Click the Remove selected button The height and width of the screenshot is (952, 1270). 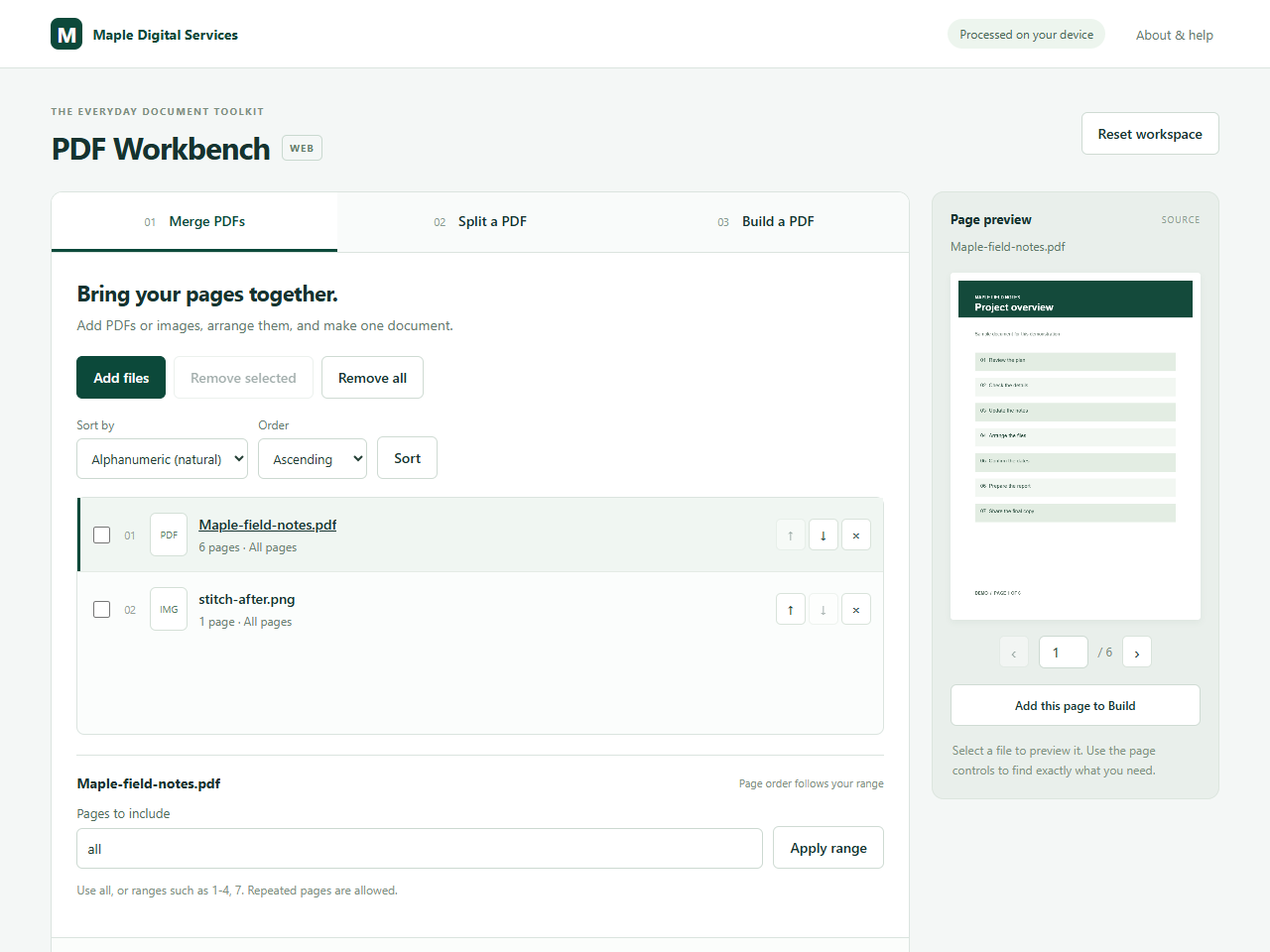pyautogui.click(x=243, y=378)
